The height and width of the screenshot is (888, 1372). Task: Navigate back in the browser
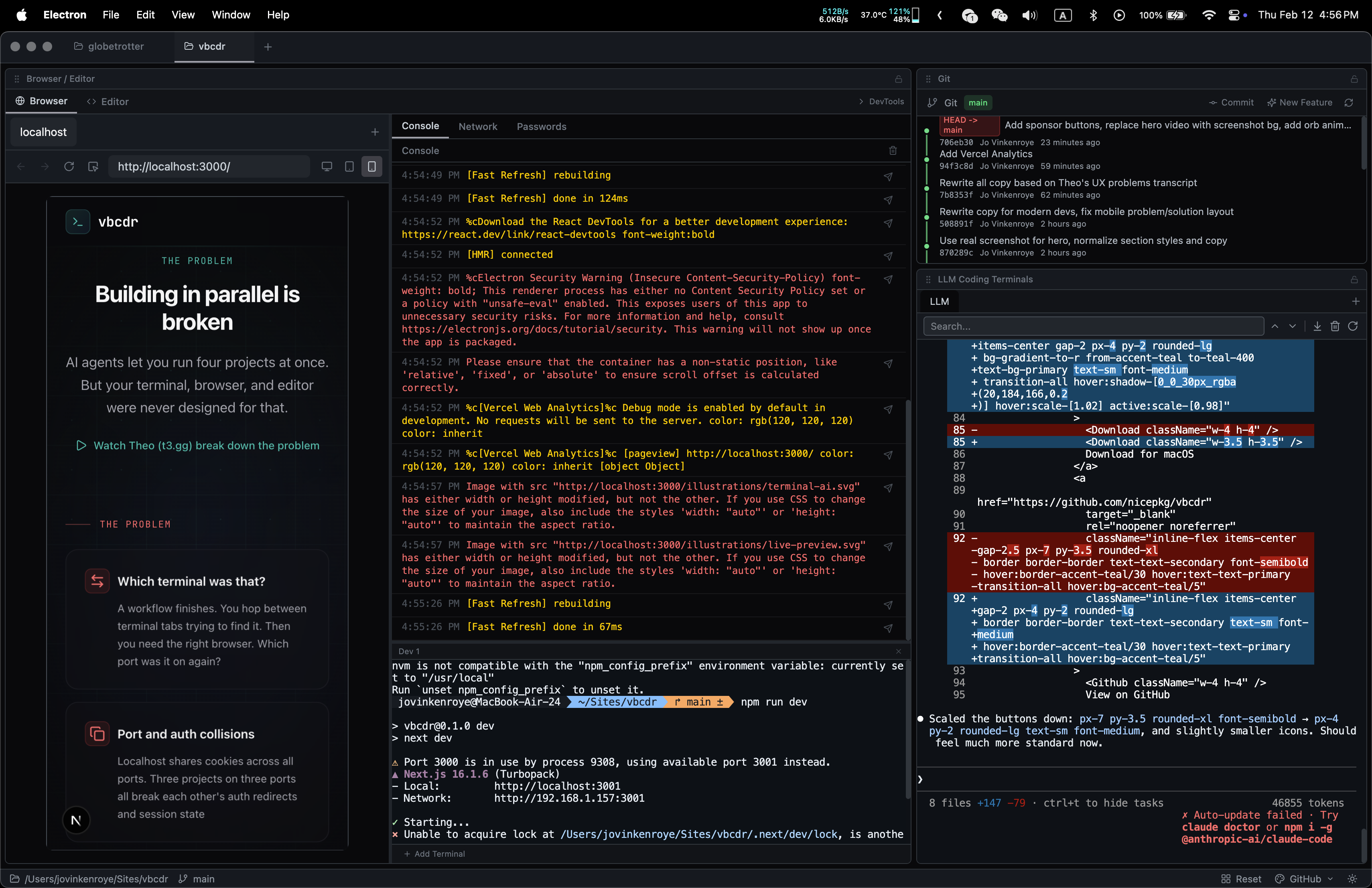tap(21, 166)
